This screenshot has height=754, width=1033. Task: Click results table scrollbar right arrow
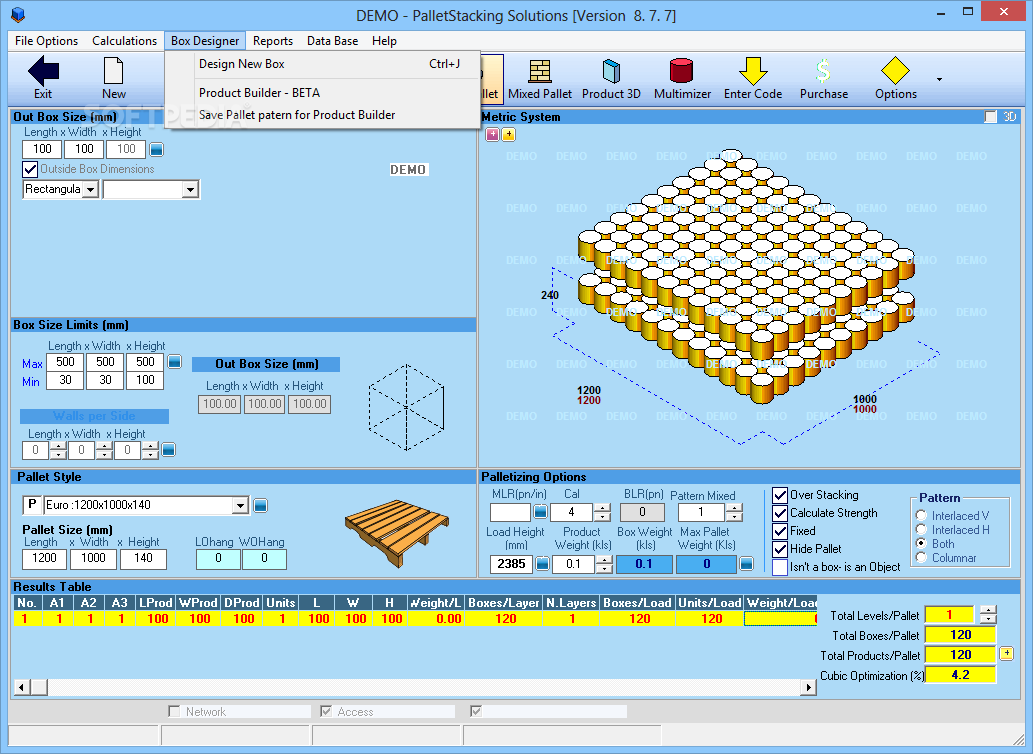point(808,687)
